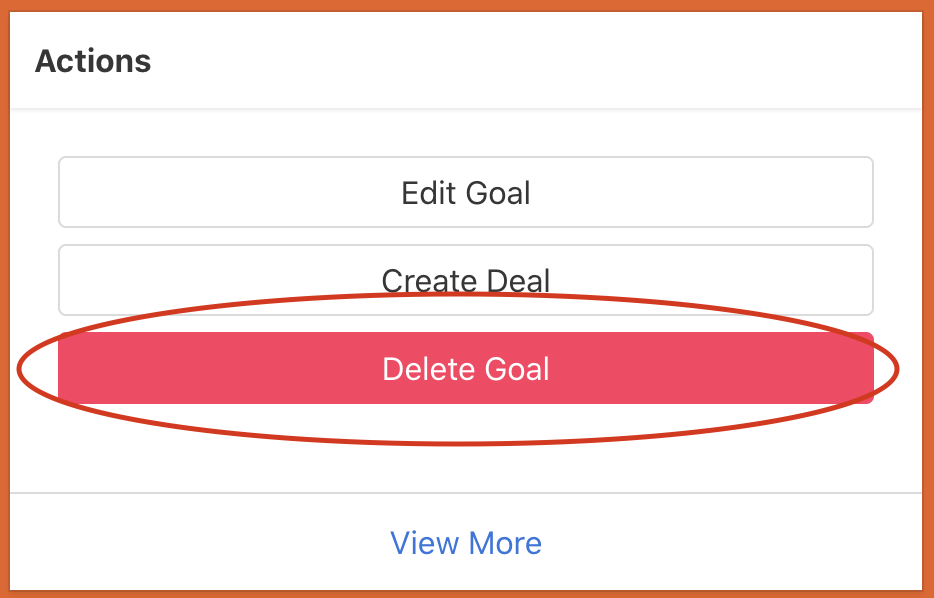934x598 pixels.
Task: Show more actions via View More
Action: point(466,543)
